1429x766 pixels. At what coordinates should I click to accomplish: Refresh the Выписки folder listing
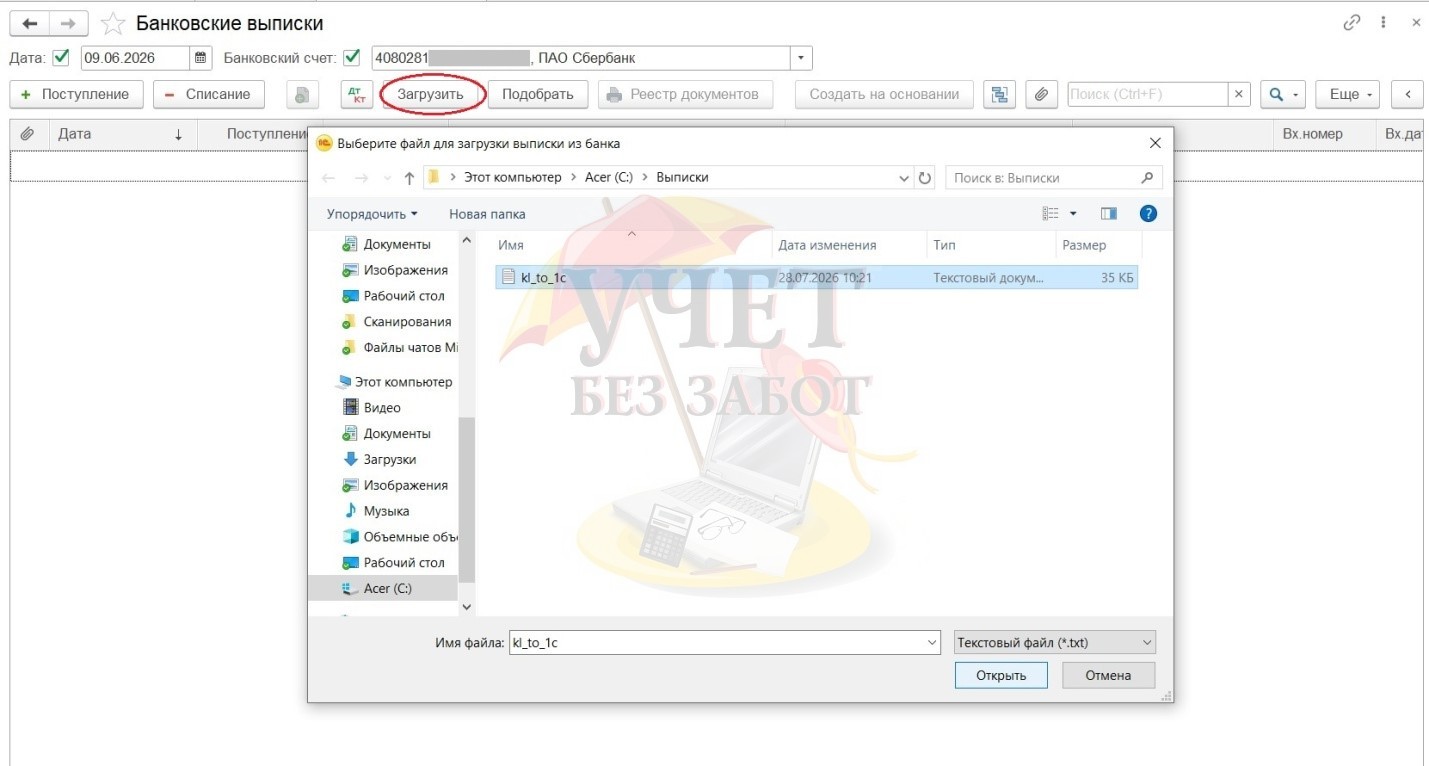click(925, 178)
